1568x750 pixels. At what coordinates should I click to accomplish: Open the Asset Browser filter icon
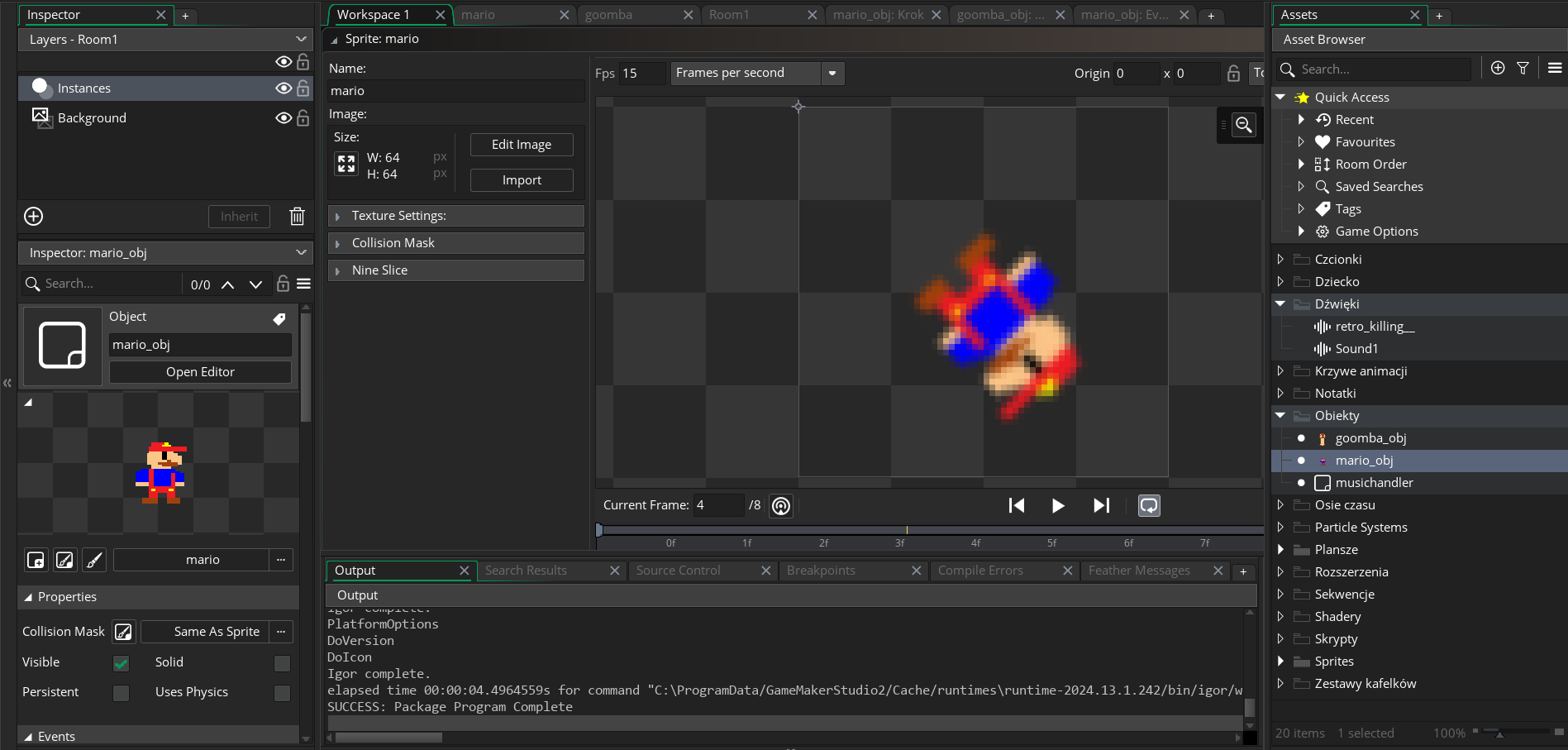1523,69
